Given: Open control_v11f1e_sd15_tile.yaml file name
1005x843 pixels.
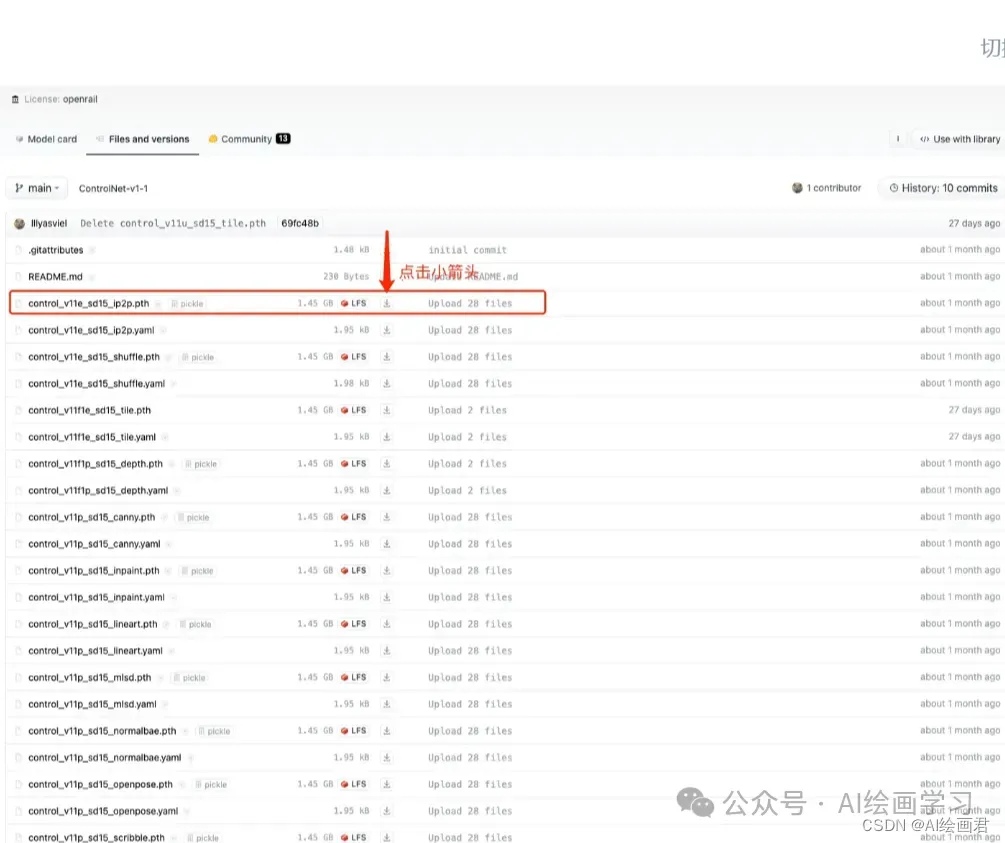Looking at the screenshot, I should (92, 437).
